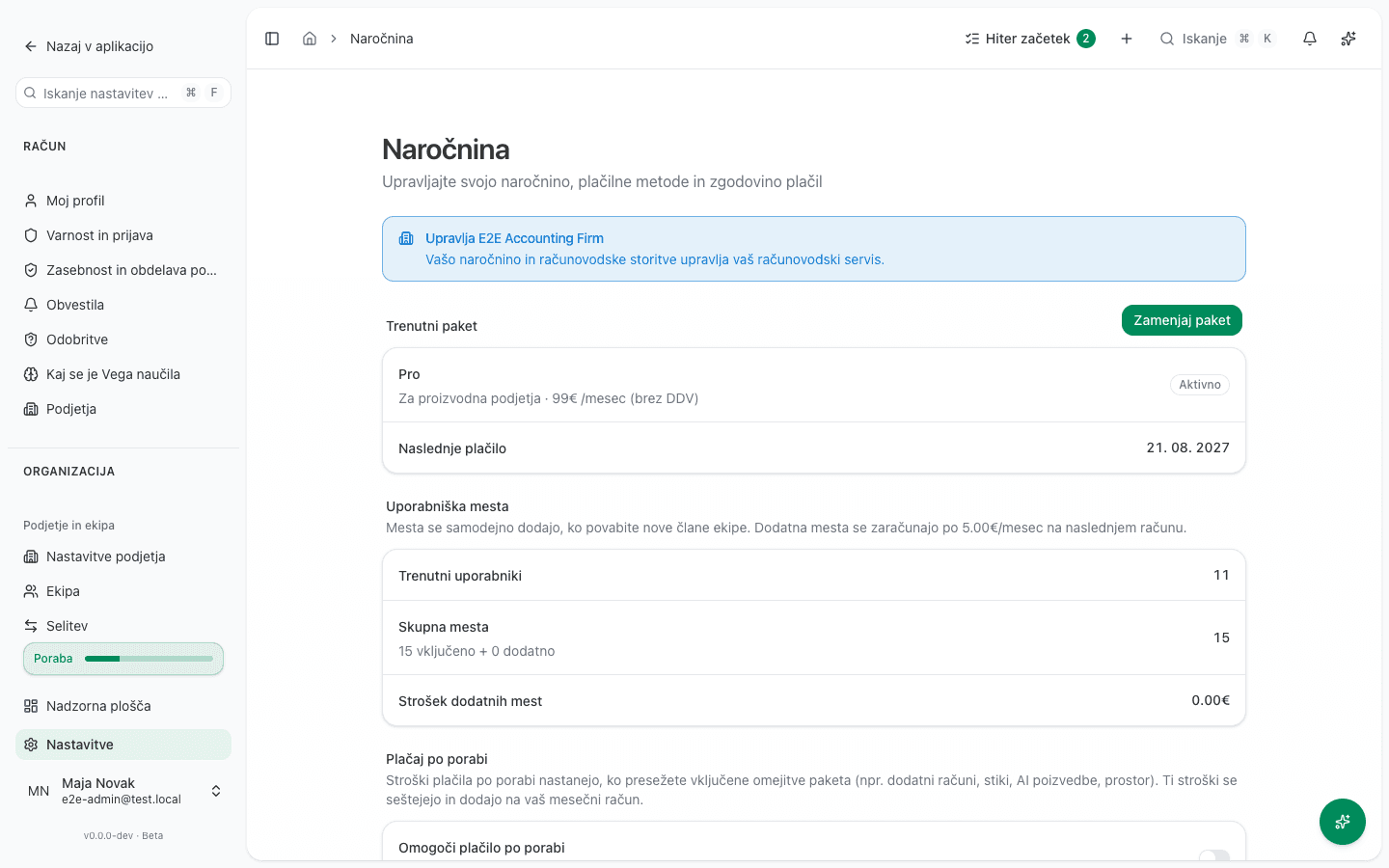
Task: Click the date 21. 08. 2027
Action: [1188, 448]
